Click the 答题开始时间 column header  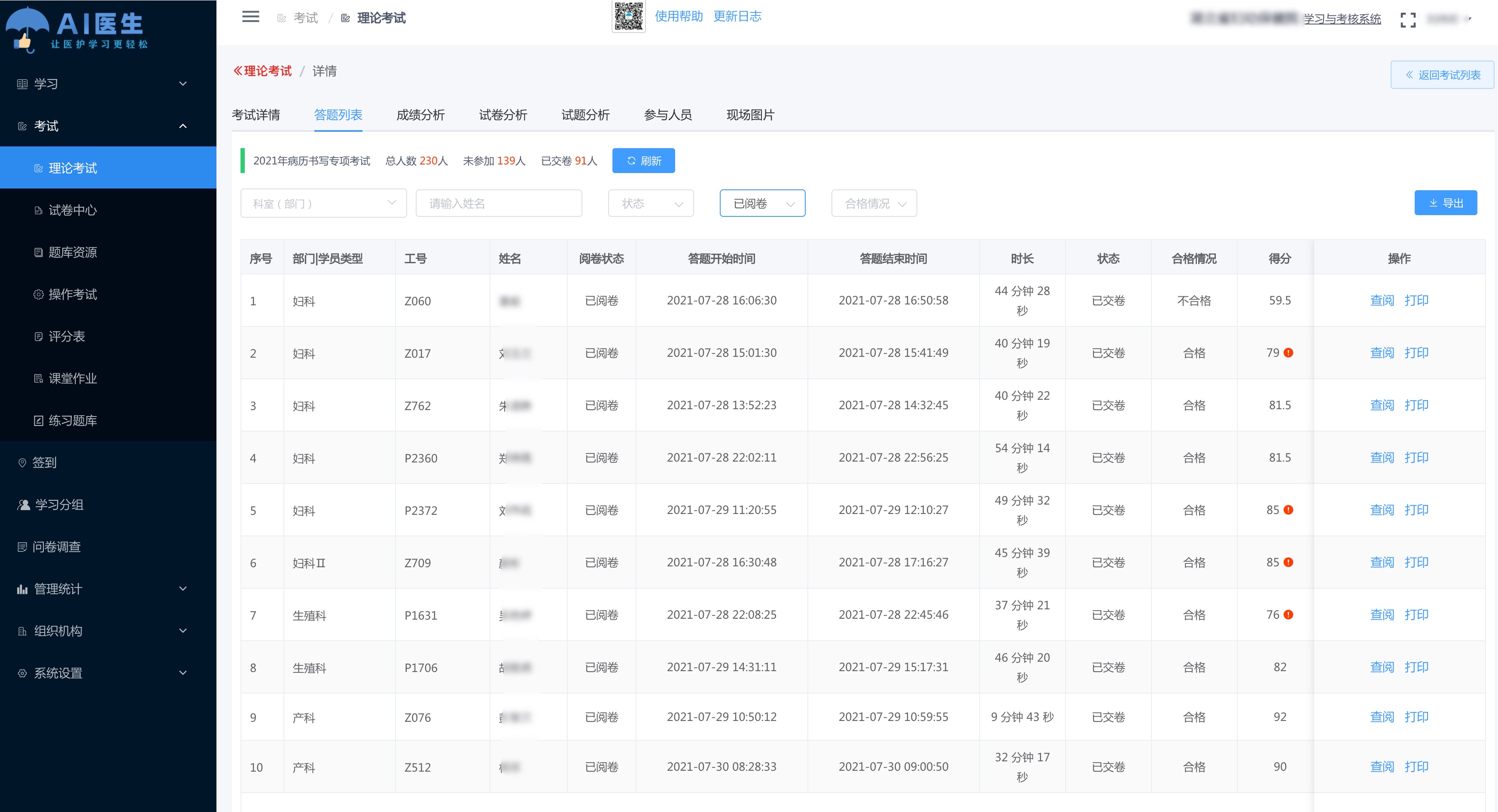coord(721,259)
